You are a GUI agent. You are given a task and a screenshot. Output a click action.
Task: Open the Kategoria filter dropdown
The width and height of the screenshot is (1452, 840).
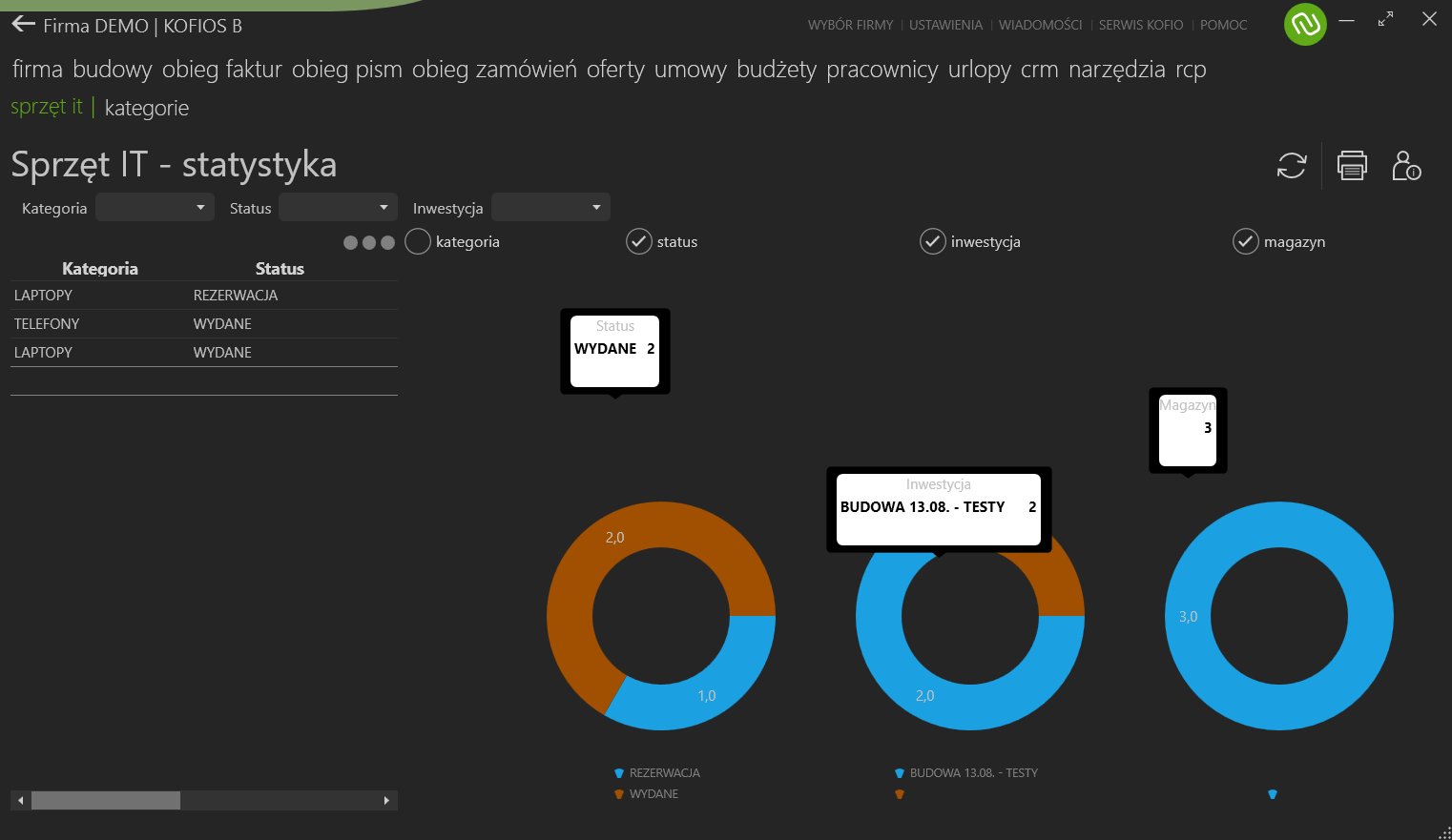[155, 208]
